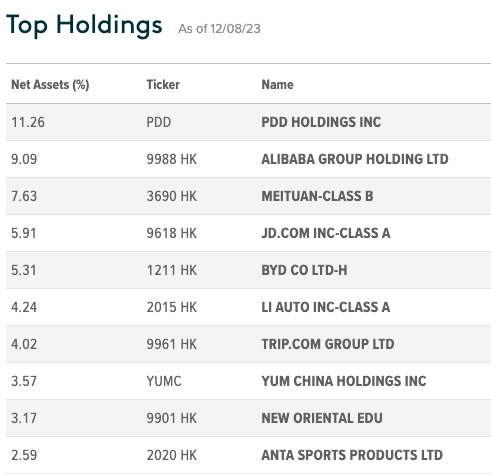
Task: Select the 5.91 net assets value
Action: pos(24,233)
